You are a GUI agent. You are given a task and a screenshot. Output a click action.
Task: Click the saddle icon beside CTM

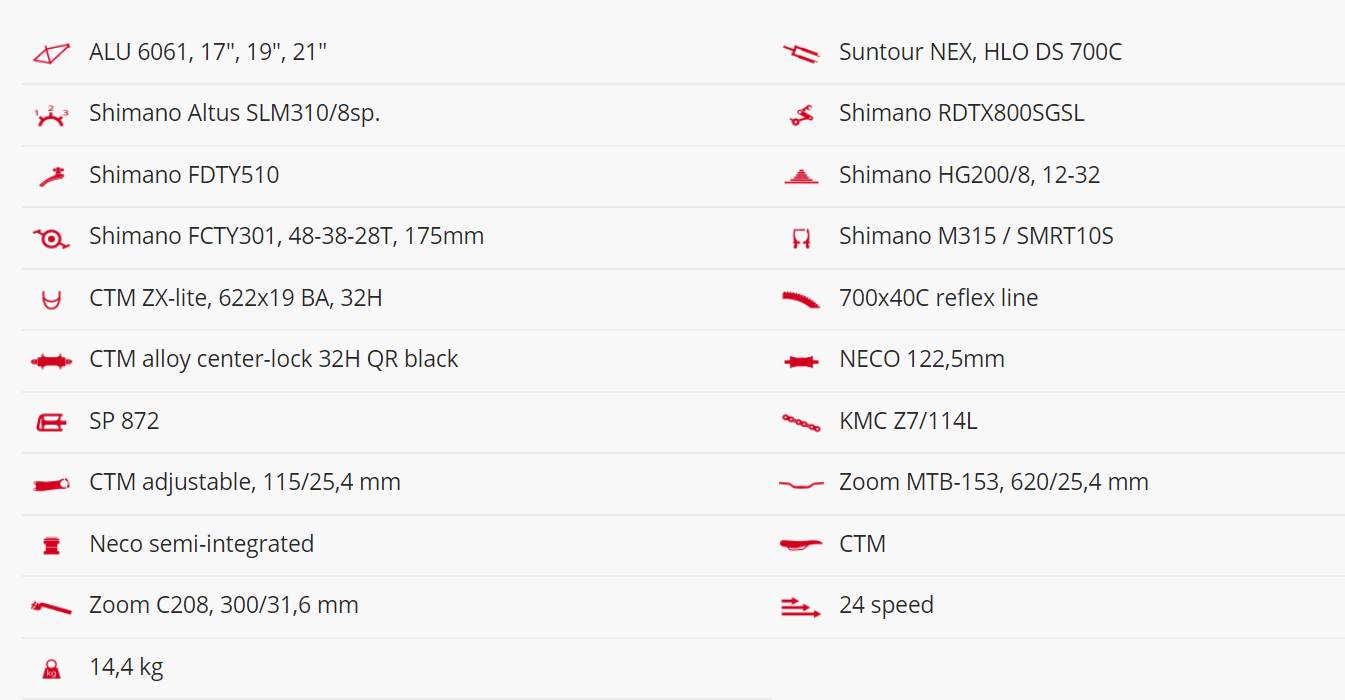801,545
